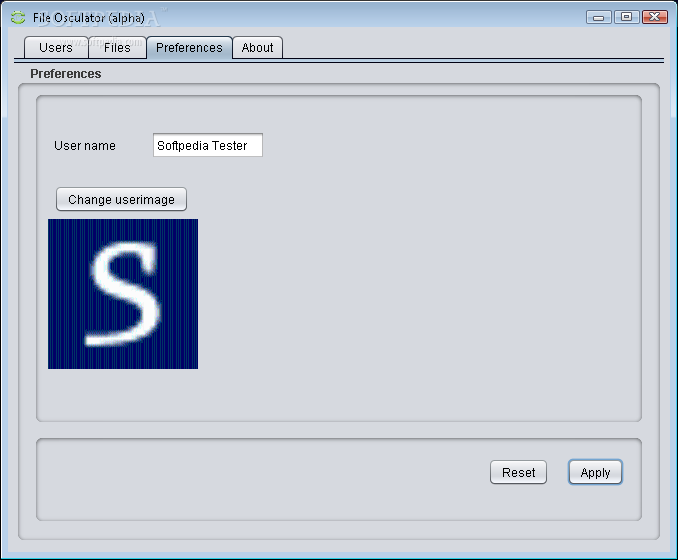This screenshot has height=560, width=678.
Task: Click the Change userimage button
Action: coord(122,199)
